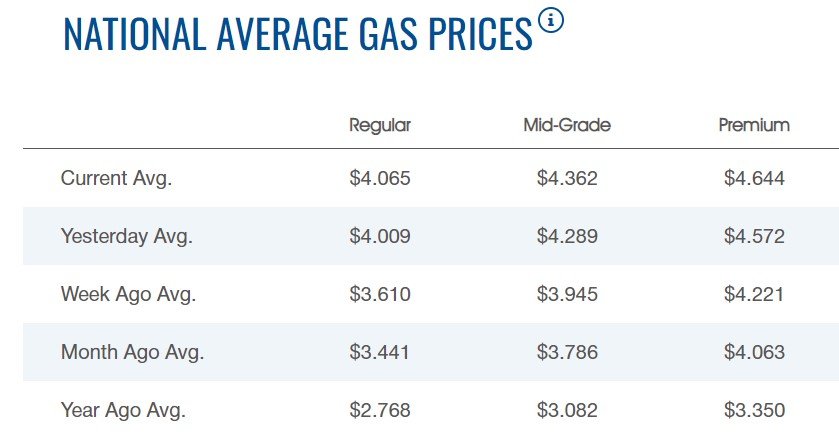Select the Mid-Grade column header
This screenshot has height=435, width=839.
[x=567, y=125]
